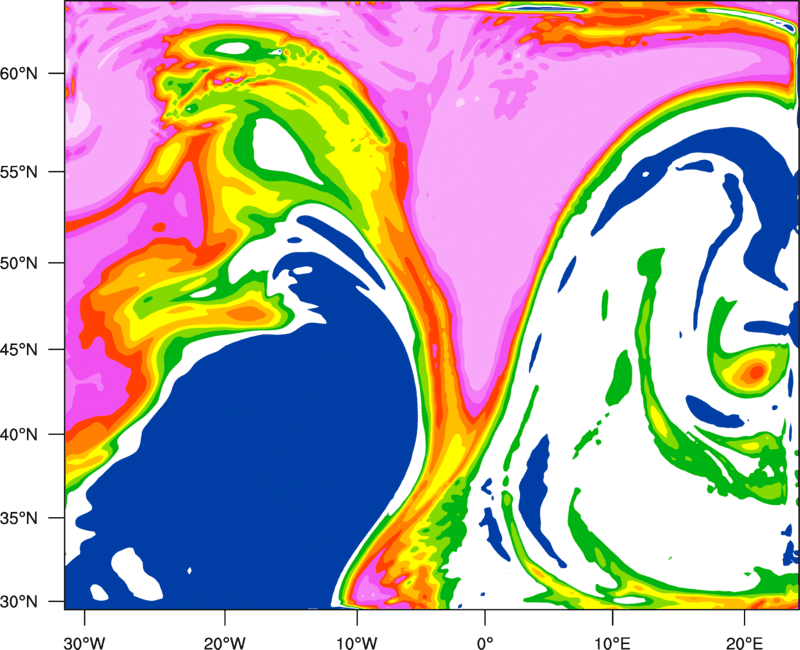Image resolution: width=800 pixels, height=650 pixels.
Task: Click the 55°N latitude label
Action: (x=19, y=172)
